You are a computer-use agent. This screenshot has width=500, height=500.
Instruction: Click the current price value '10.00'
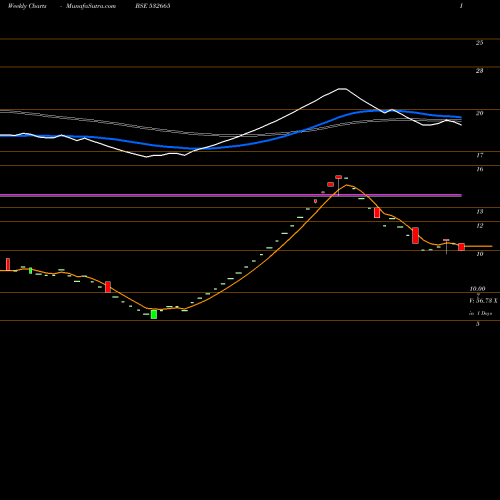(477, 289)
